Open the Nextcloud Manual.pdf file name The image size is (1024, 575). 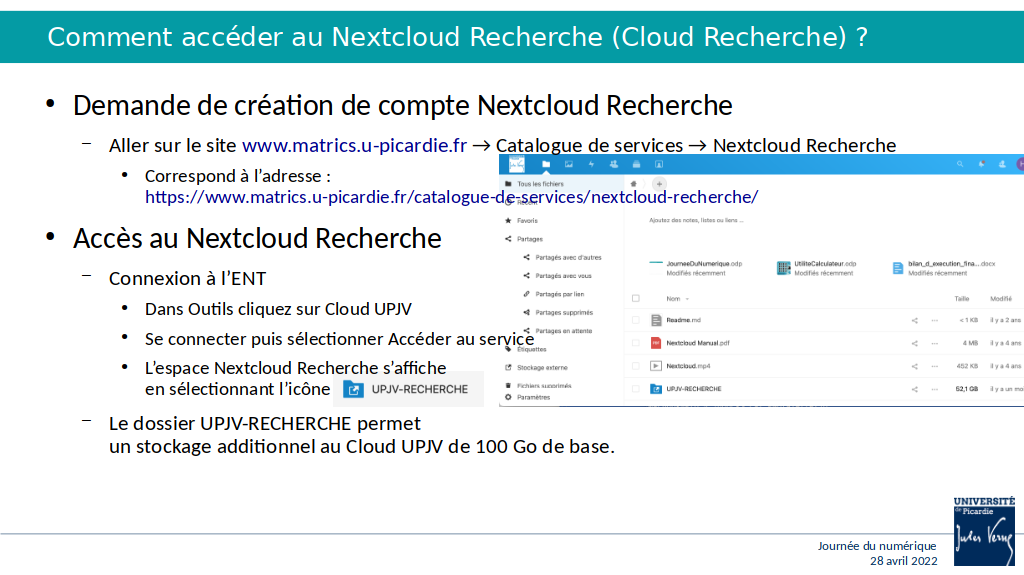[x=697, y=343]
